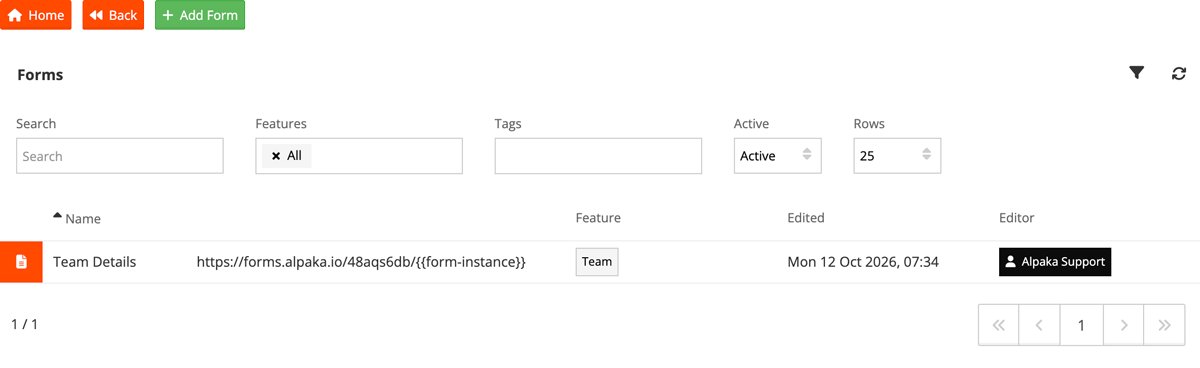Open the Rows per page dropdown

coord(897,156)
